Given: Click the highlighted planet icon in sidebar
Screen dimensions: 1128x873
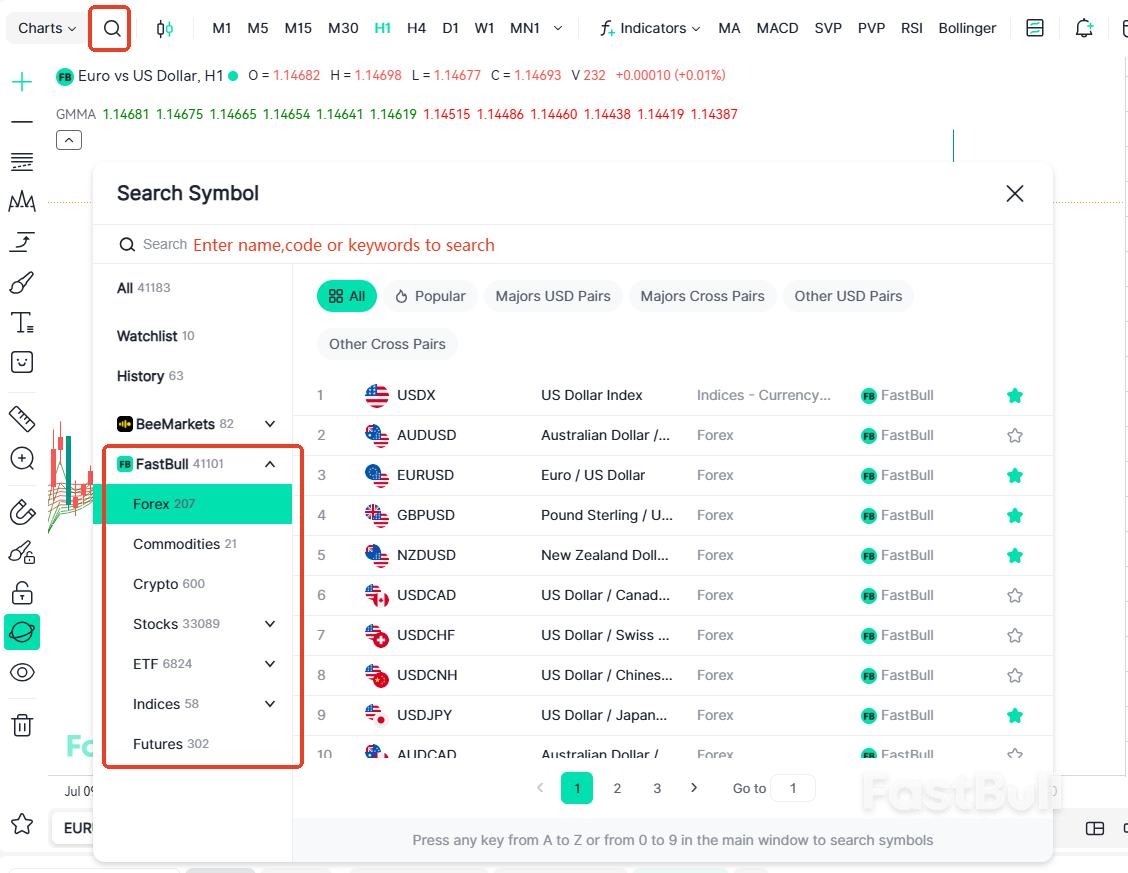Looking at the screenshot, I should point(22,632).
